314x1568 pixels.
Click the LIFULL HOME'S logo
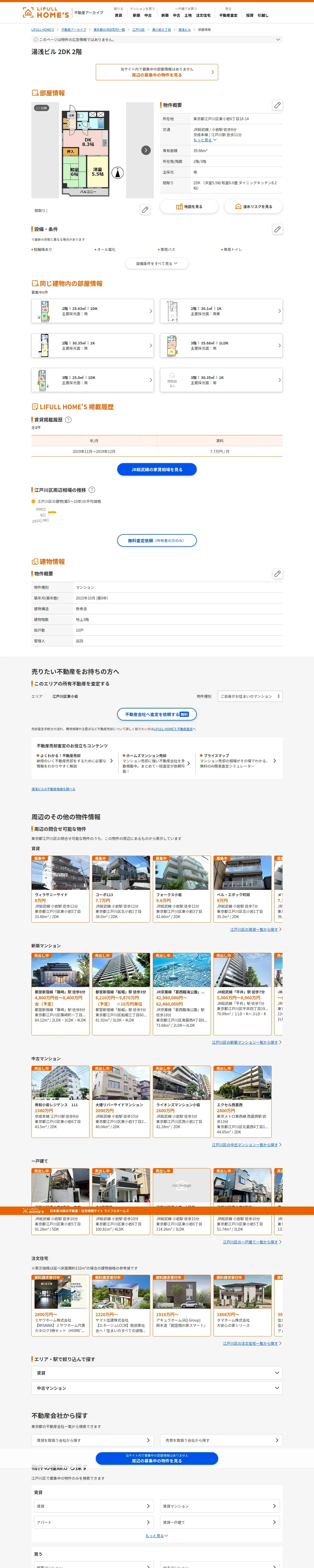coord(46,12)
